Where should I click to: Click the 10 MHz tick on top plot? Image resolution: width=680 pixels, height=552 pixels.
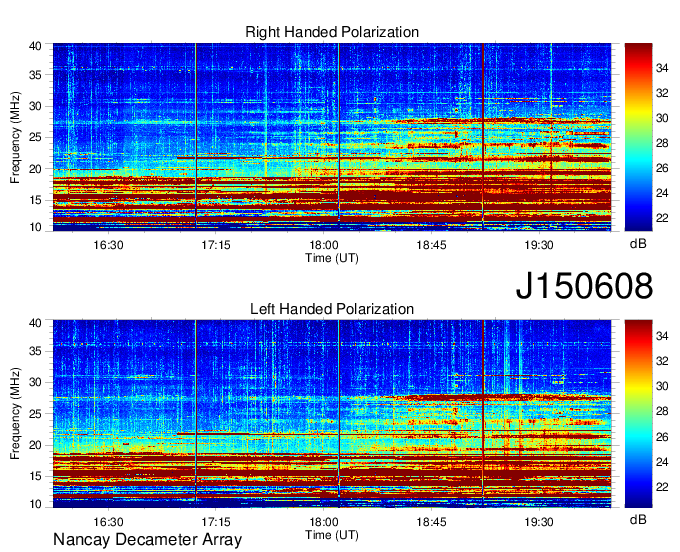coord(35,227)
